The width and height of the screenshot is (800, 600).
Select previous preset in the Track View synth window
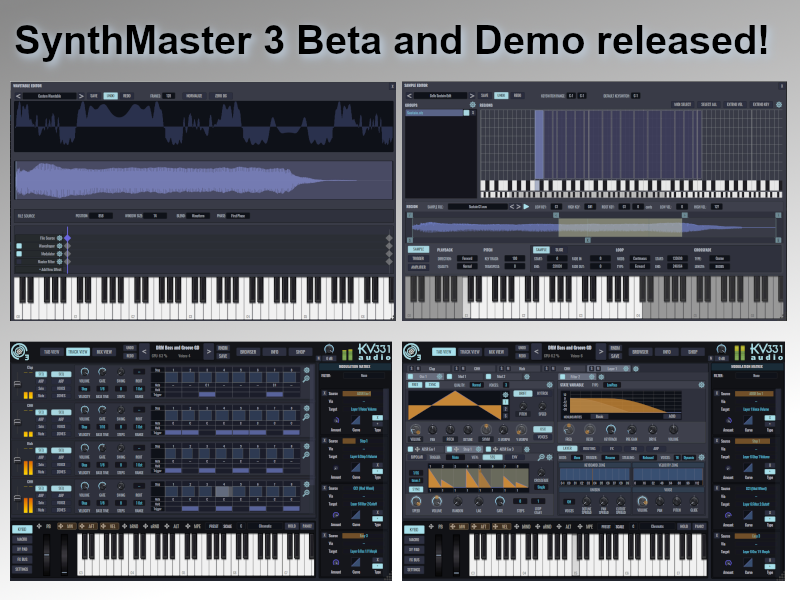pos(144,352)
